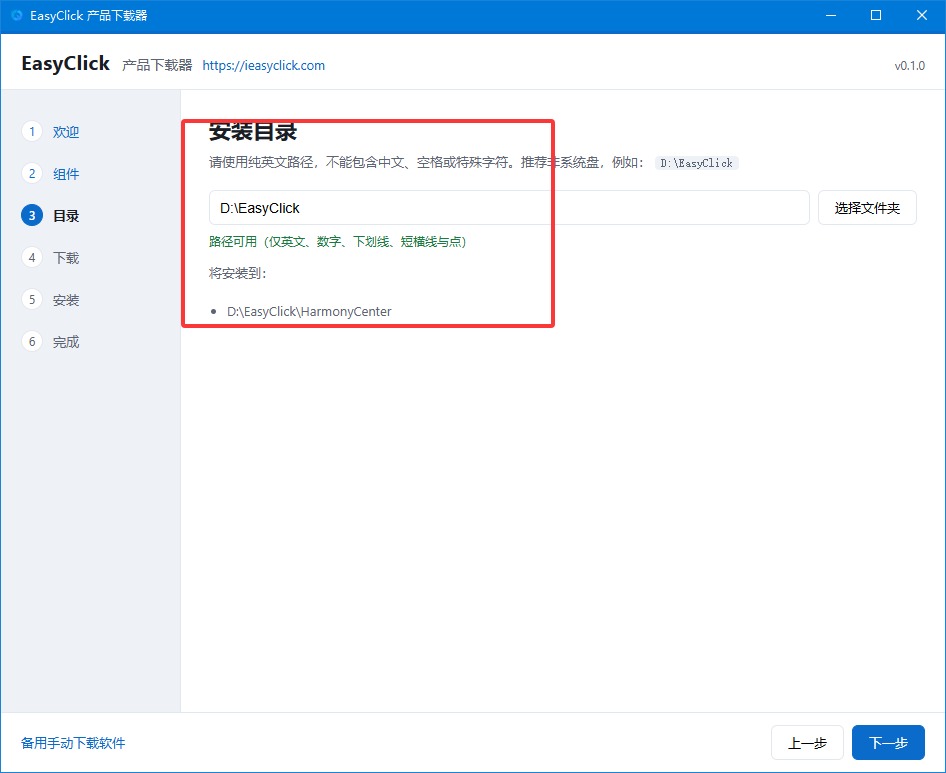
Task: Click the 安装目录 heading
Action: click(x=253, y=132)
